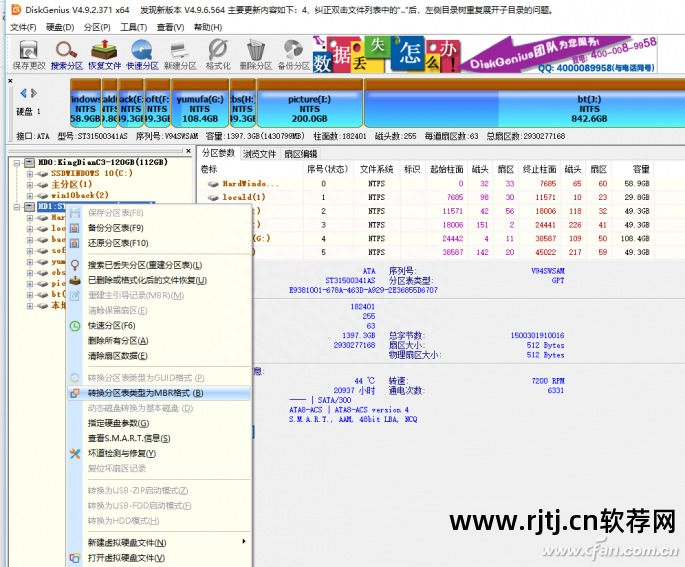The height and width of the screenshot is (567, 685).
Task: Choose 清除扇区数据(E) from context menu
Action: (159, 356)
